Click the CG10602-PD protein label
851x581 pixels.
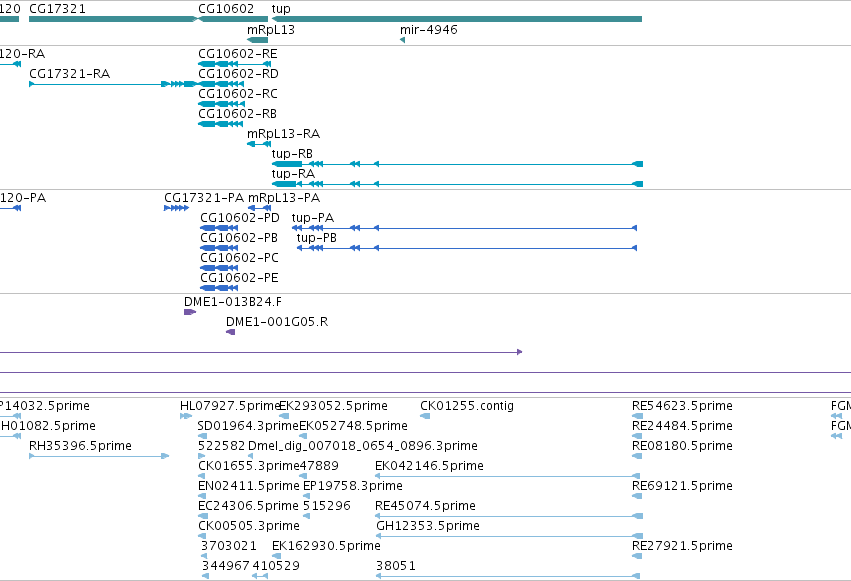click(x=240, y=218)
